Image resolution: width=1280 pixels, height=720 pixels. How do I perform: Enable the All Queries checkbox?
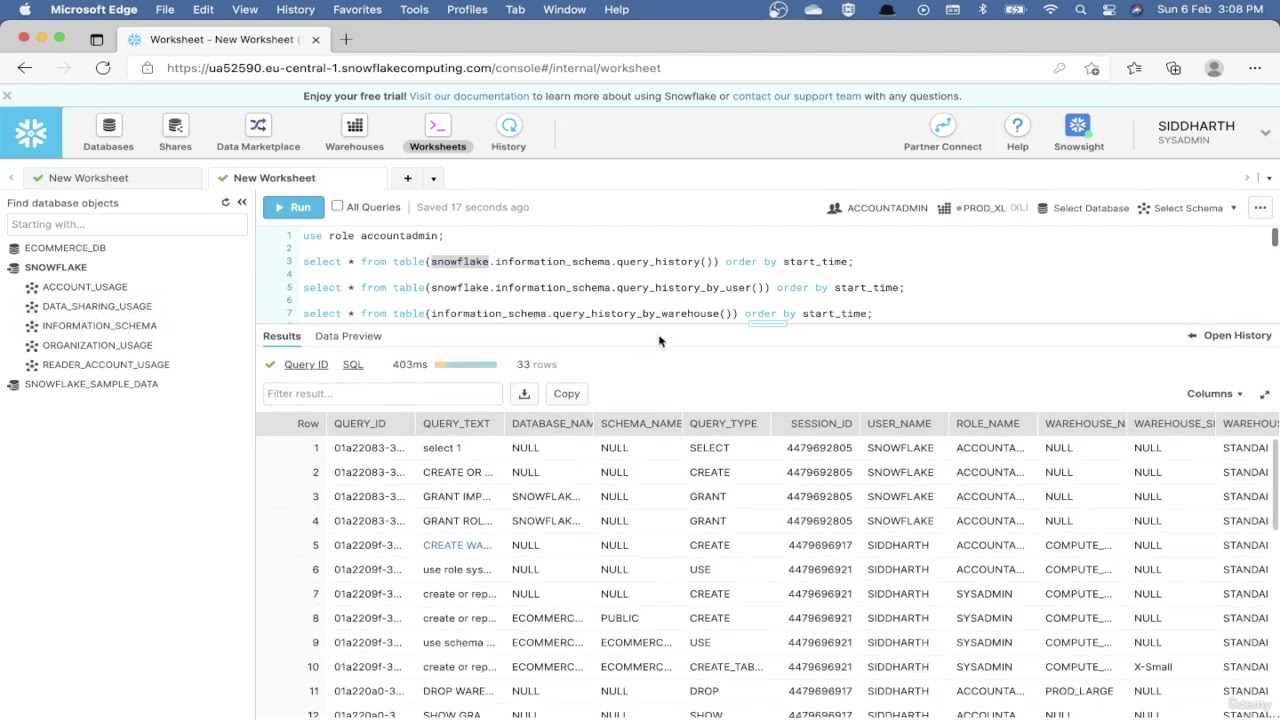(337, 207)
